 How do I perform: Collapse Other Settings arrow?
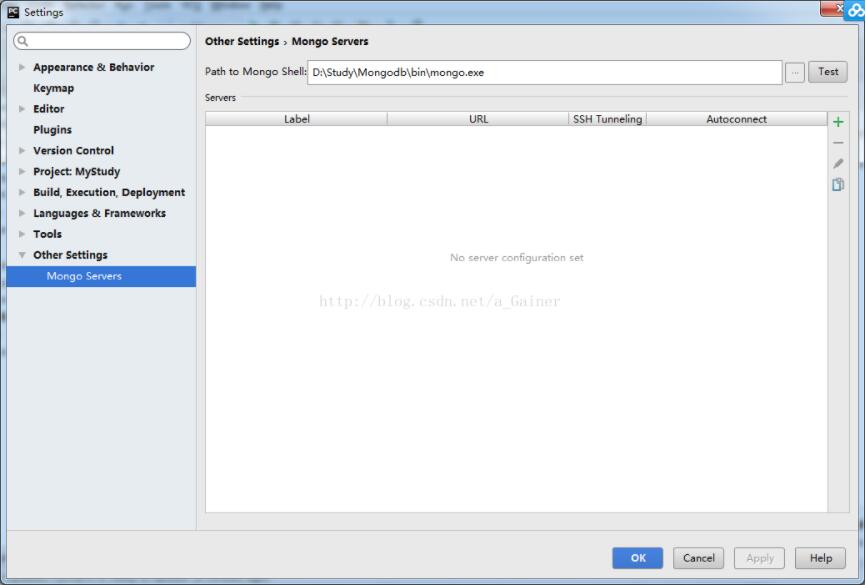22,255
